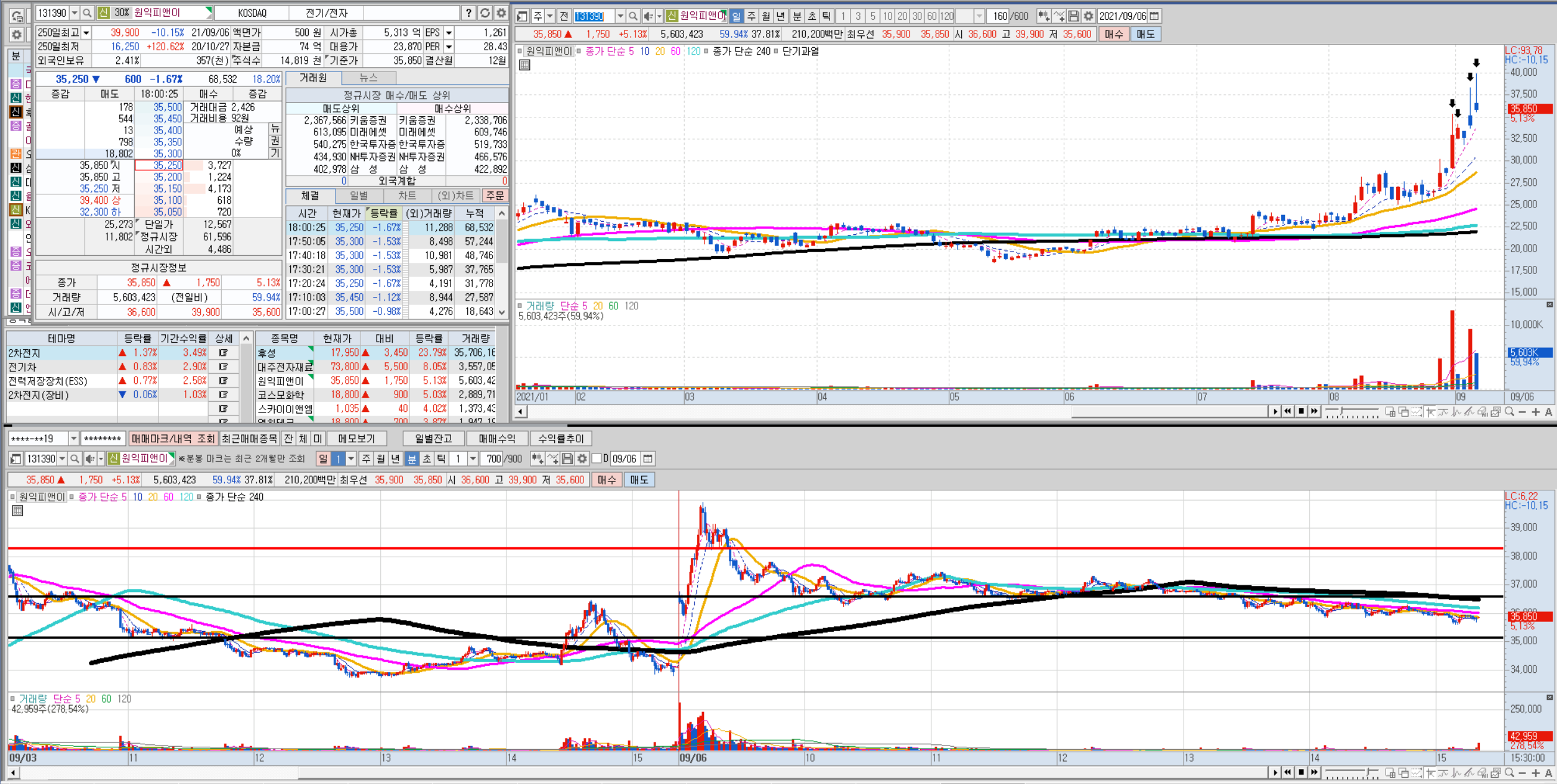The image size is (1557, 784).
Task: Click the search icon in daily chart toolbar
Action: click(x=632, y=16)
